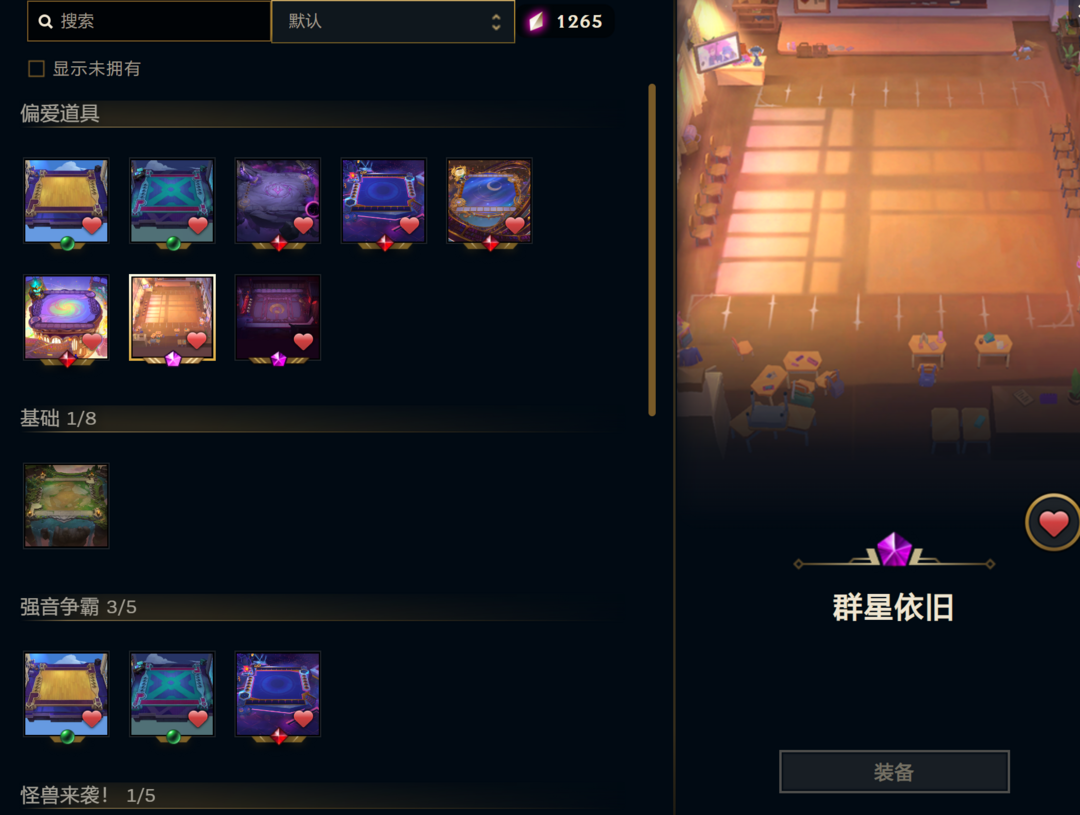1080x815 pixels.
Task: Click the 装备 equip button
Action: point(894,772)
